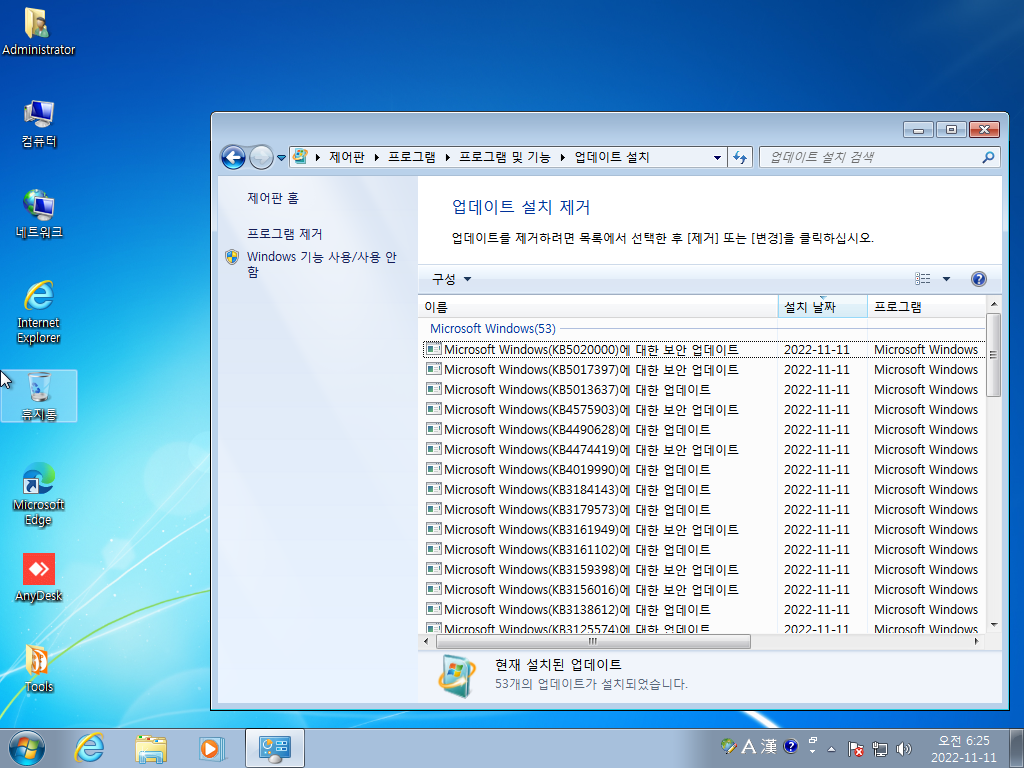This screenshot has width=1024, height=768.
Task: Expand the breadcrumb arrow after 프로그램
Action: tap(448, 157)
